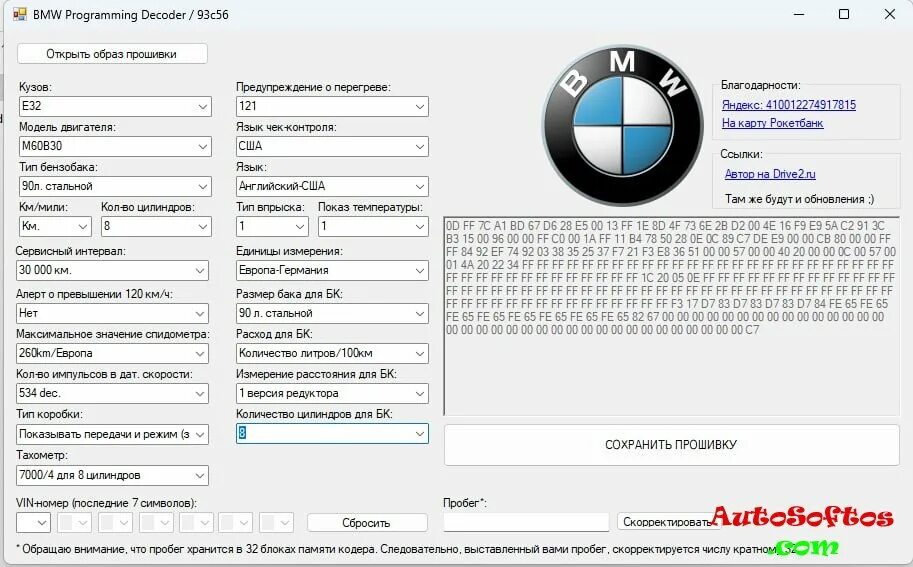
Task: Click 'Открыть образ прошивки' button
Action: [x=112, y=54]
